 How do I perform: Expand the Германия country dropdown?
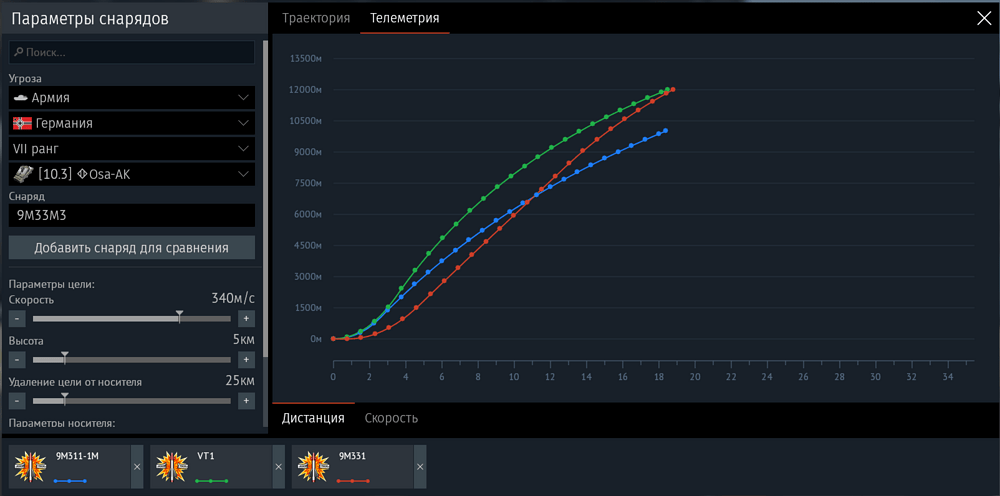click(132, 123)
